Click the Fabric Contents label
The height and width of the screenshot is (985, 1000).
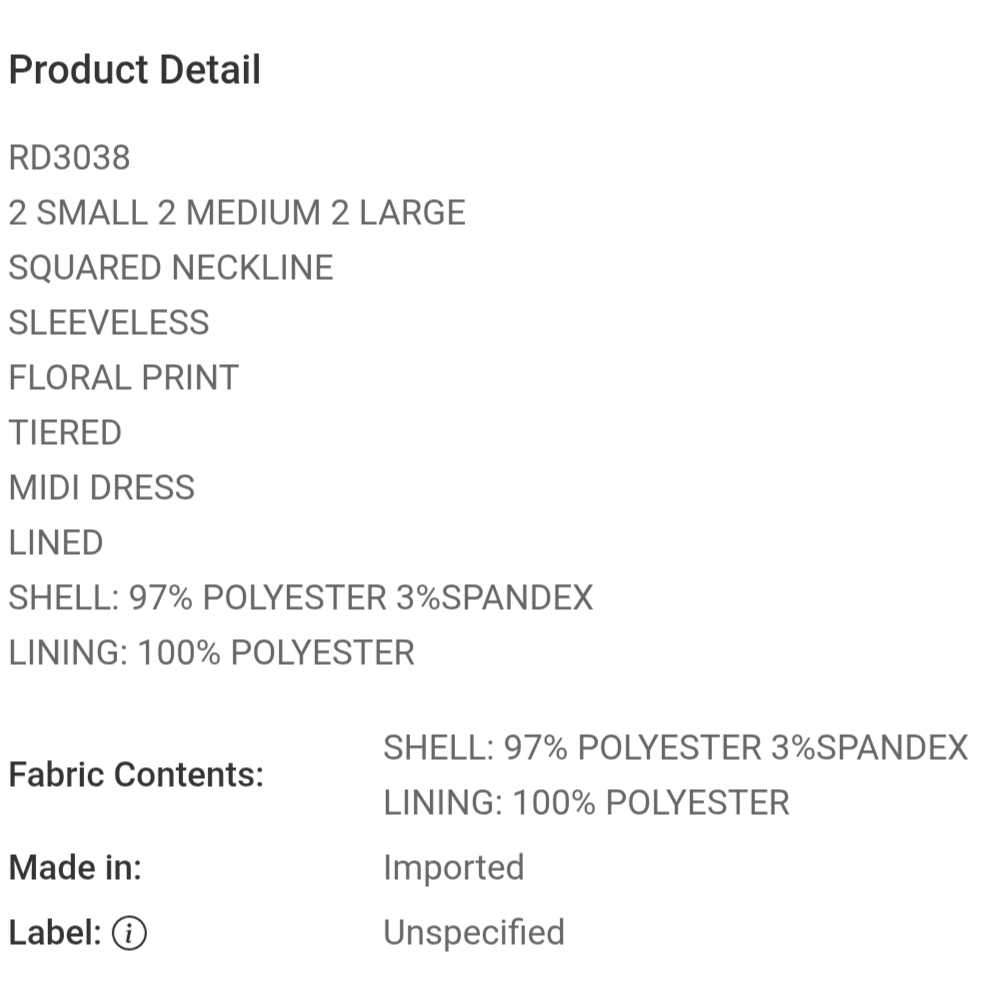pyautogui.click(x=136, y=775)
